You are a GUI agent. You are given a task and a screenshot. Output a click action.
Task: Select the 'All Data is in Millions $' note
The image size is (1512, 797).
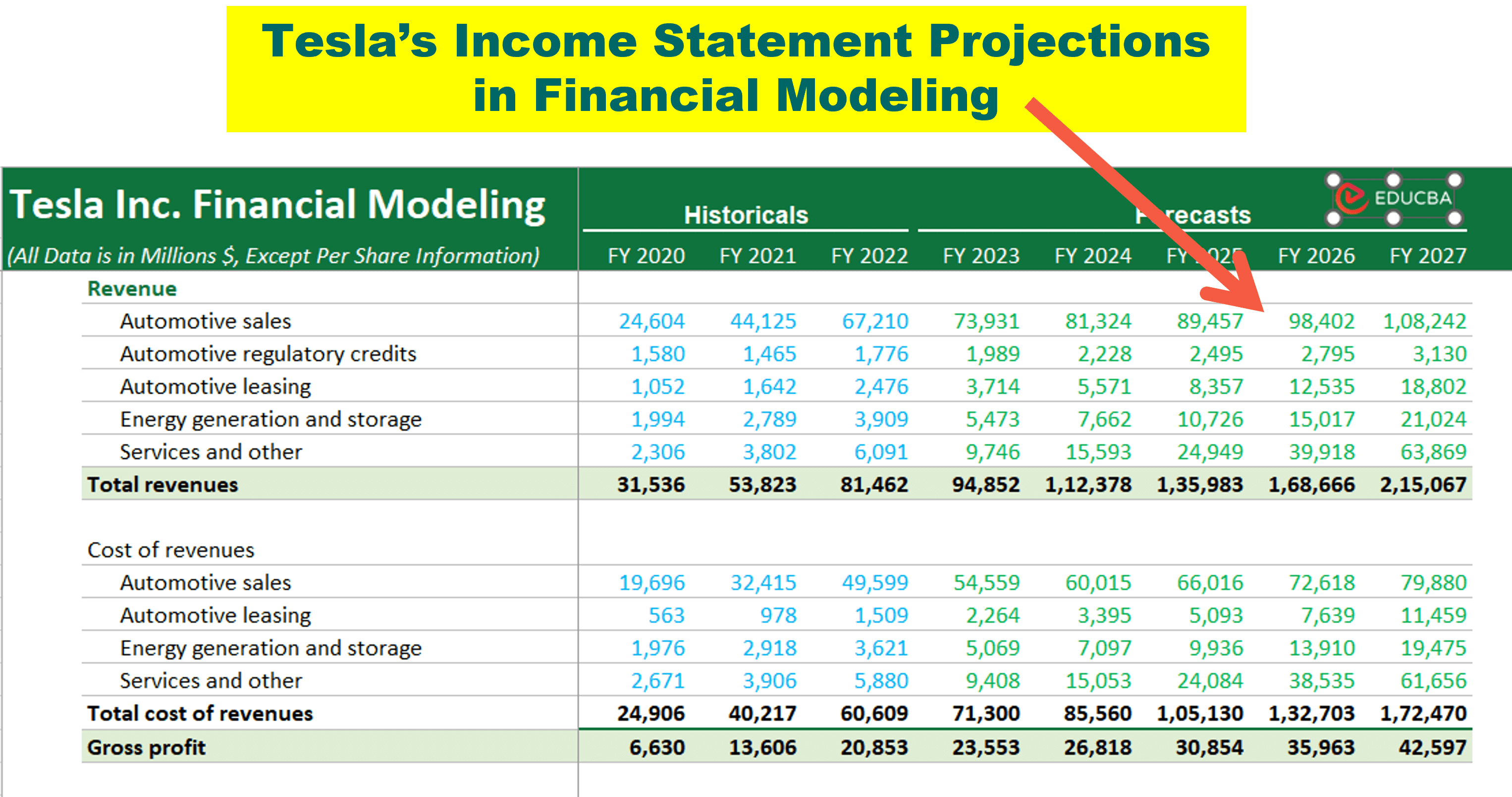(273, 257)
